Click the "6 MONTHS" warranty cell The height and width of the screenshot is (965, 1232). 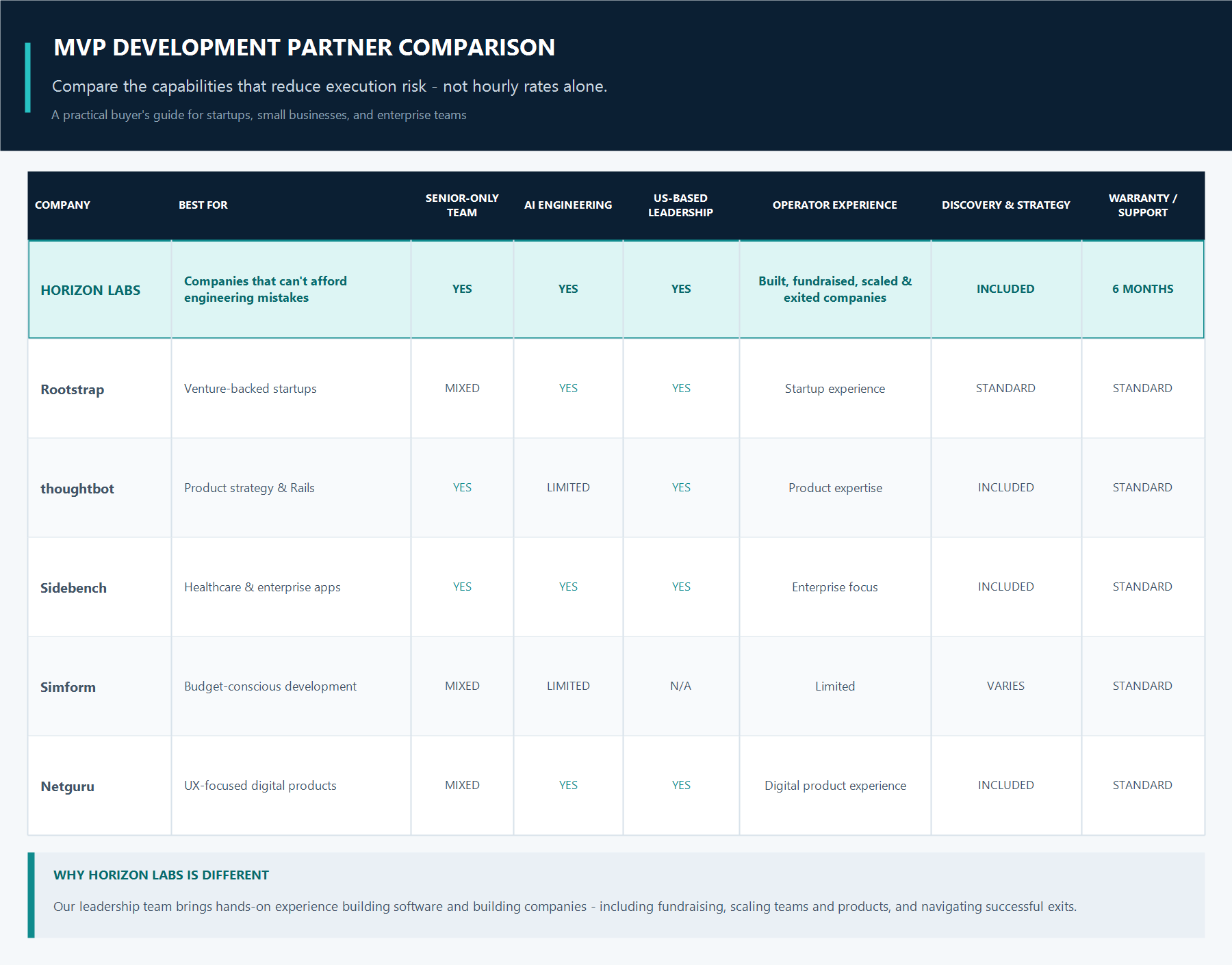1142,289
